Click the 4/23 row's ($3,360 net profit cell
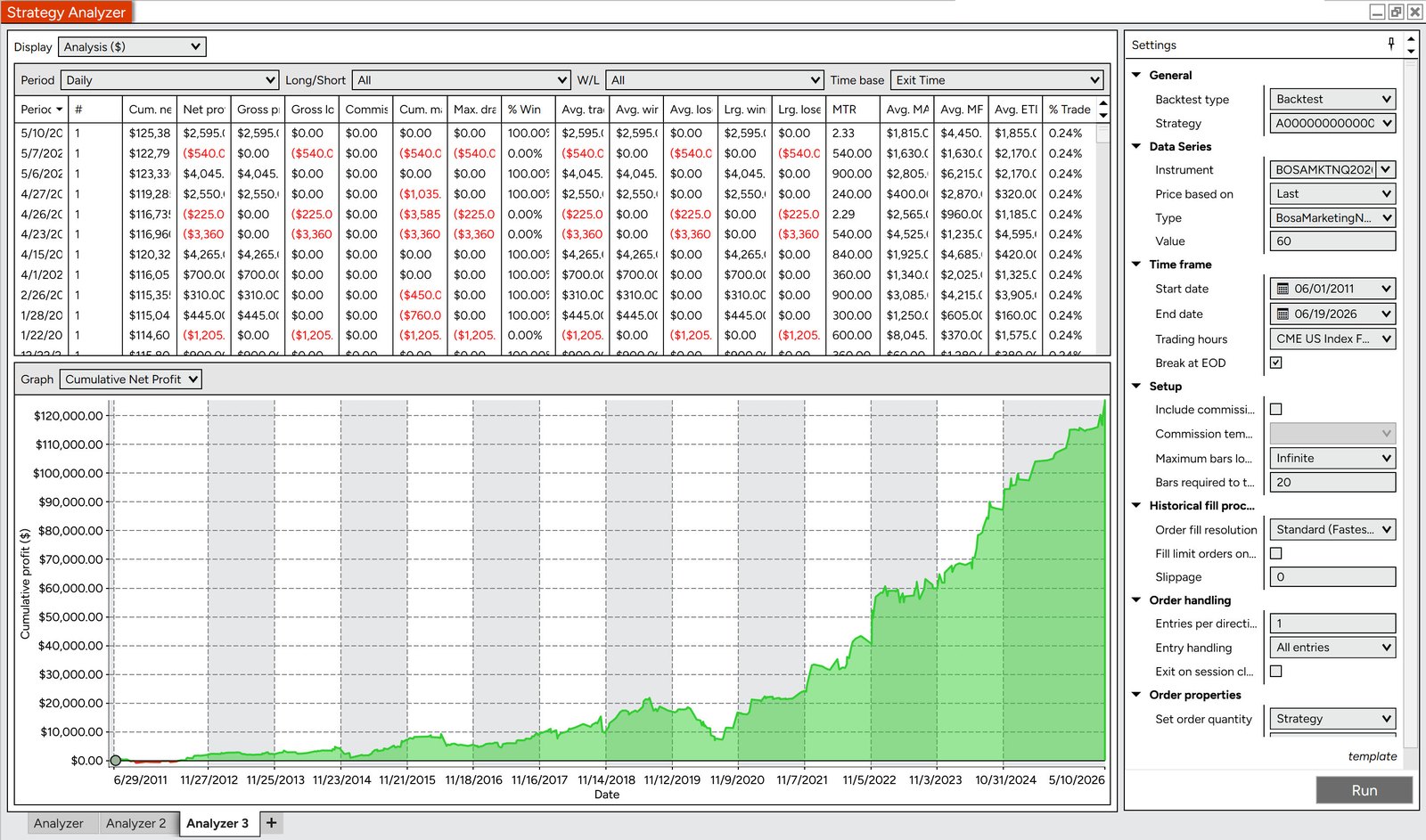 pyautogui.click(x=204, y=234)
